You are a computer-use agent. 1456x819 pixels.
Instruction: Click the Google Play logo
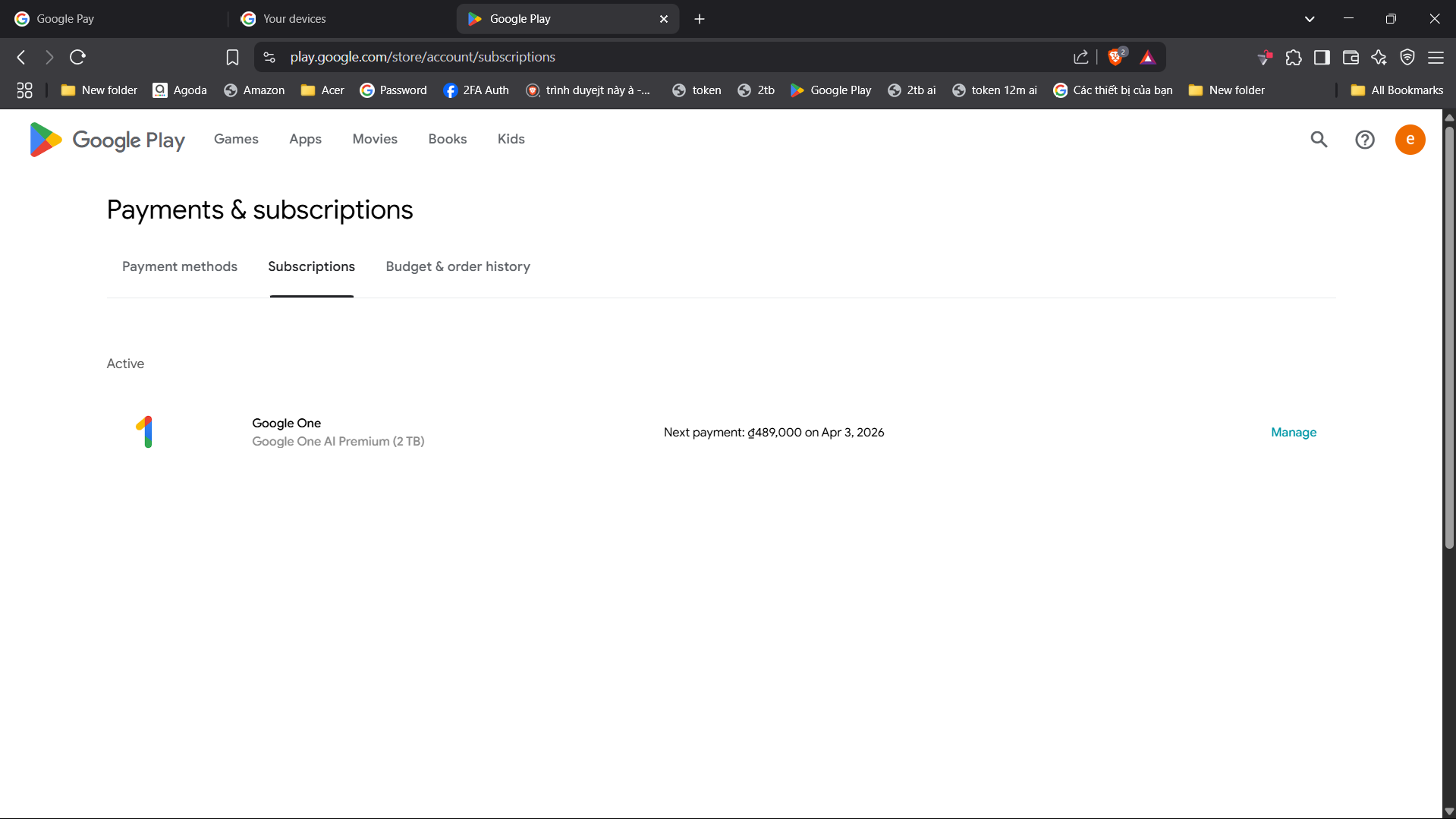(107, 140)
